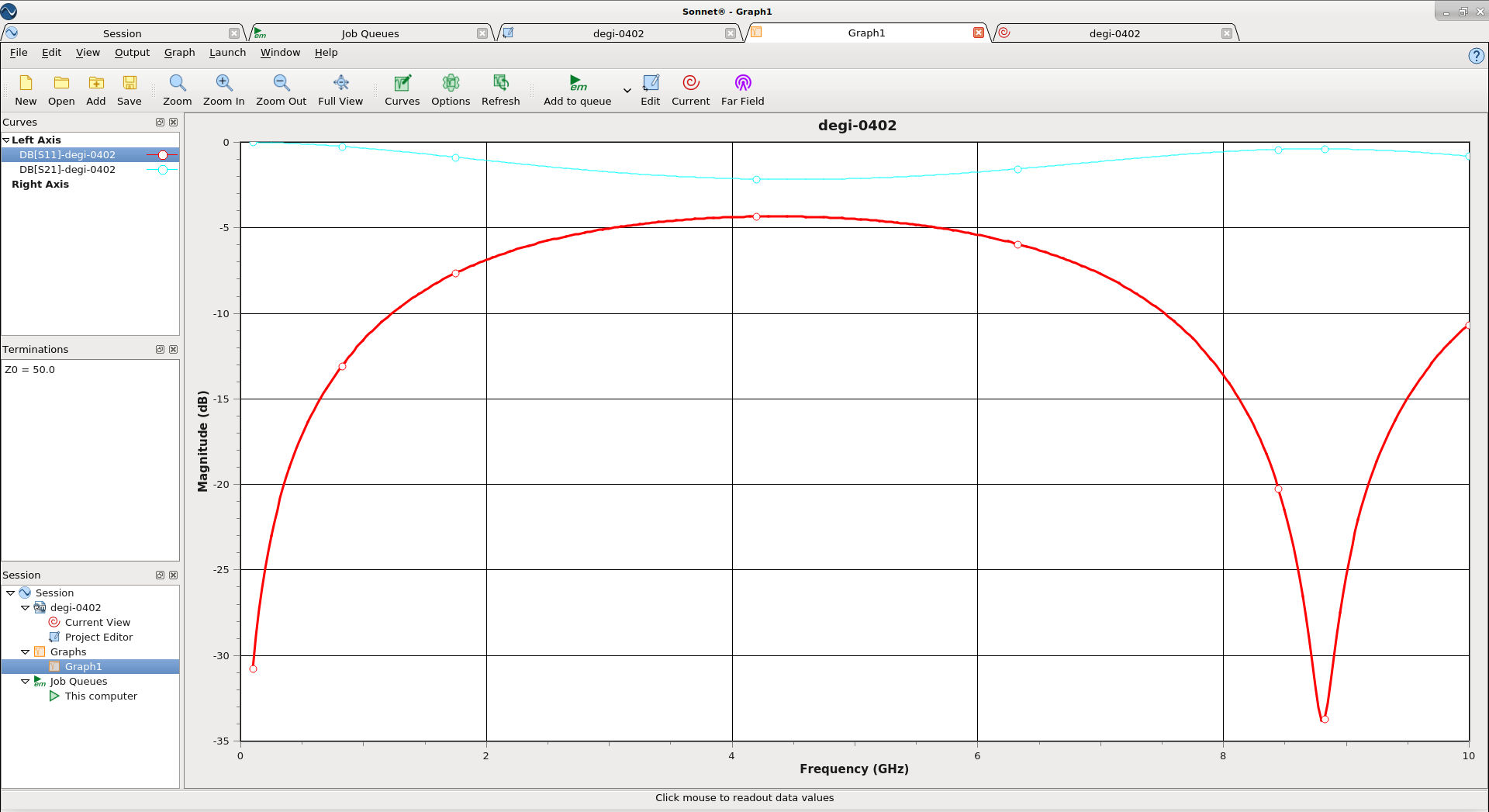Click Add to queue em icon
The height and width of the screenshot is (812, 1489).
pyautogui.click(x=578, y=90)
